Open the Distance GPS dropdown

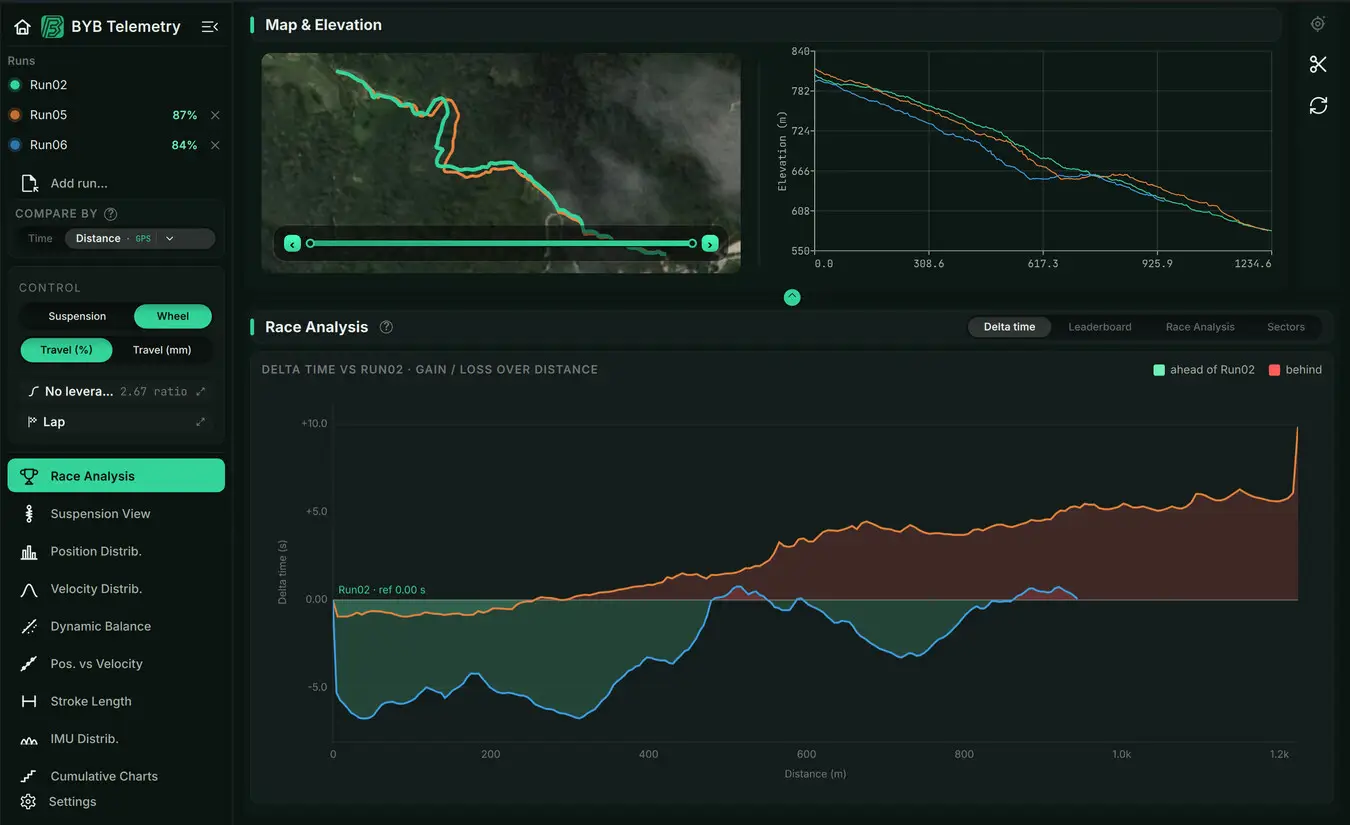click(140, 239)
